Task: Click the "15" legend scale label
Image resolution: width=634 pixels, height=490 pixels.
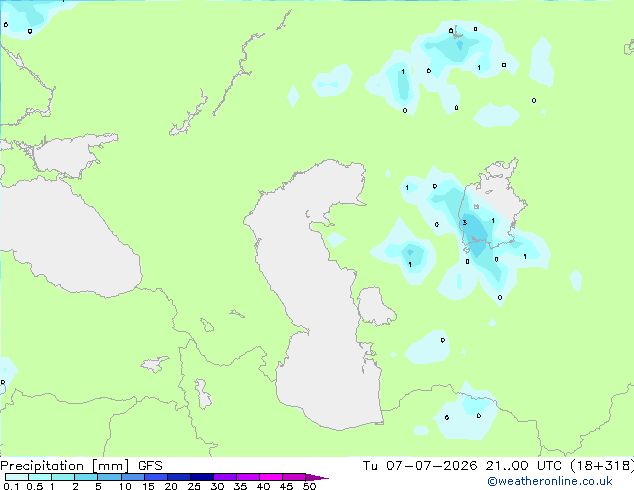Action: point(148,486)
